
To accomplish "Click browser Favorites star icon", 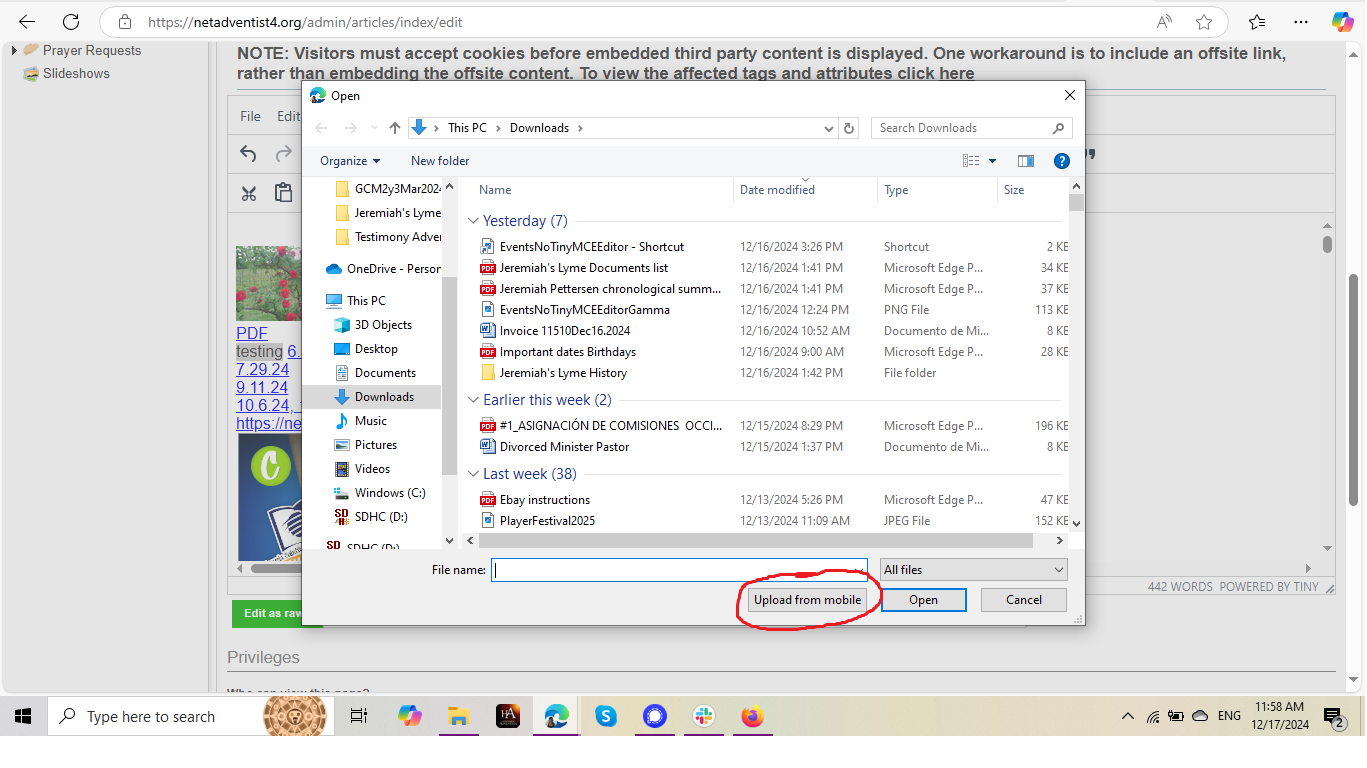I will click(1204, 22).
